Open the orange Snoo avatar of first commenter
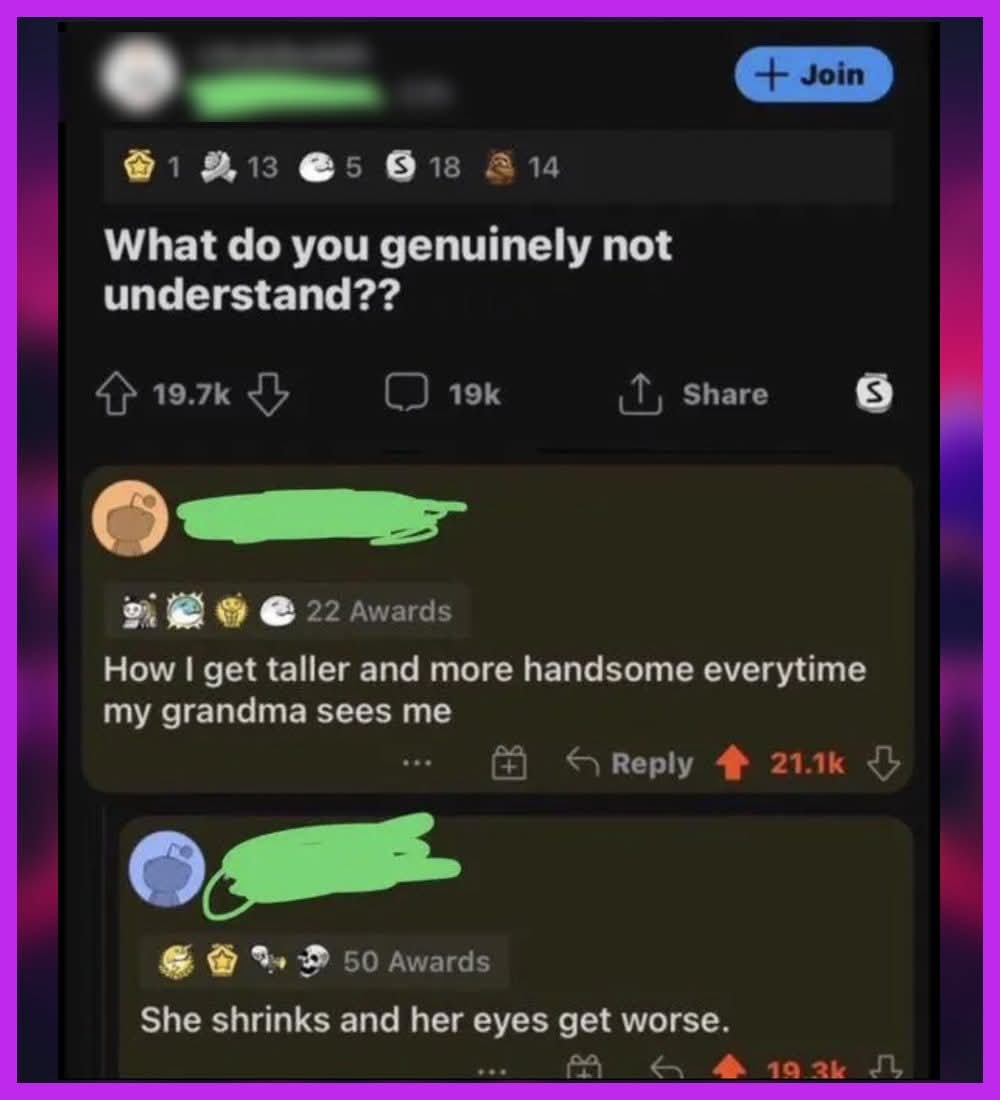 tap(130, 519)
